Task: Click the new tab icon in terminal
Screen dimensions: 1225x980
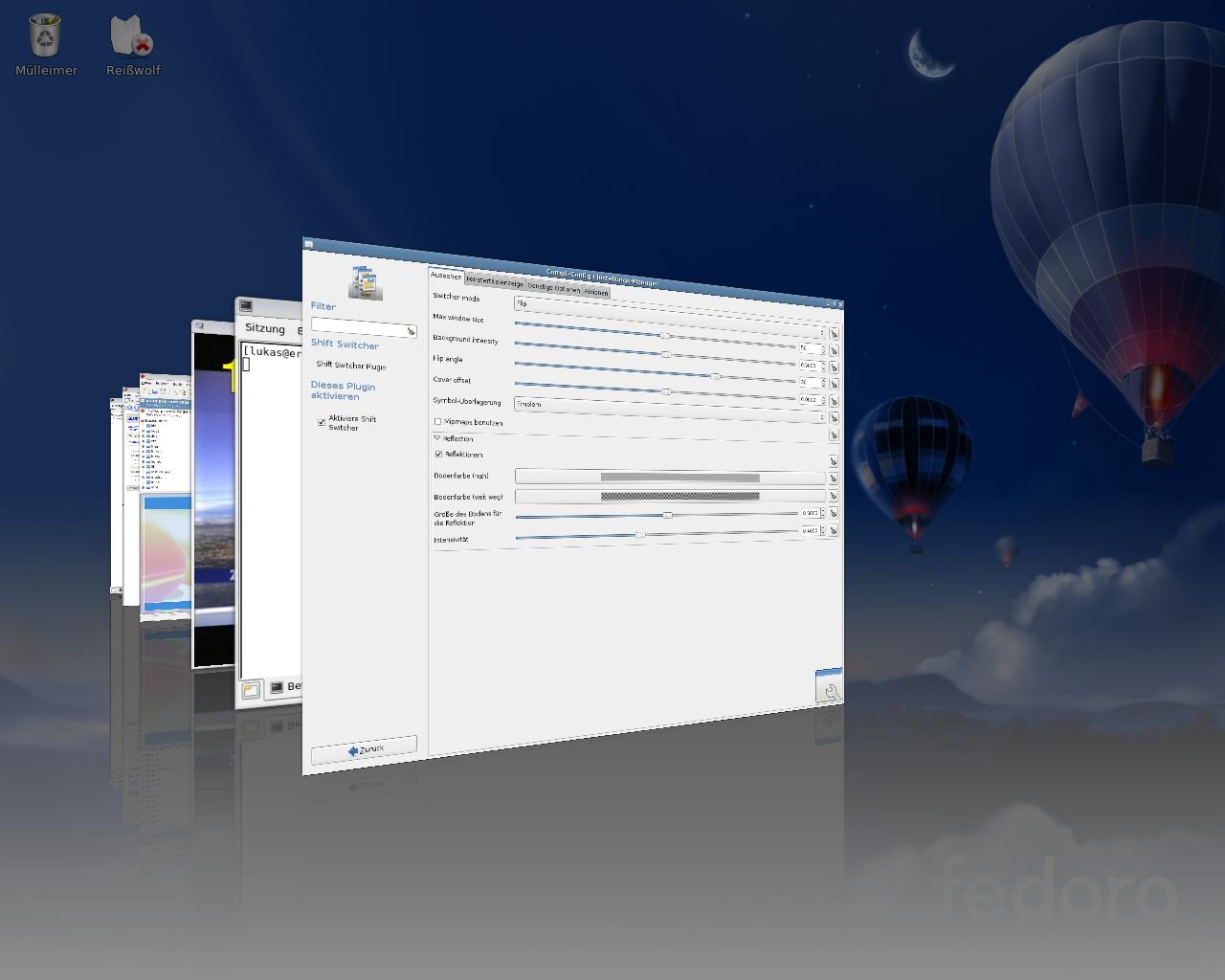Action: (251, 689)
